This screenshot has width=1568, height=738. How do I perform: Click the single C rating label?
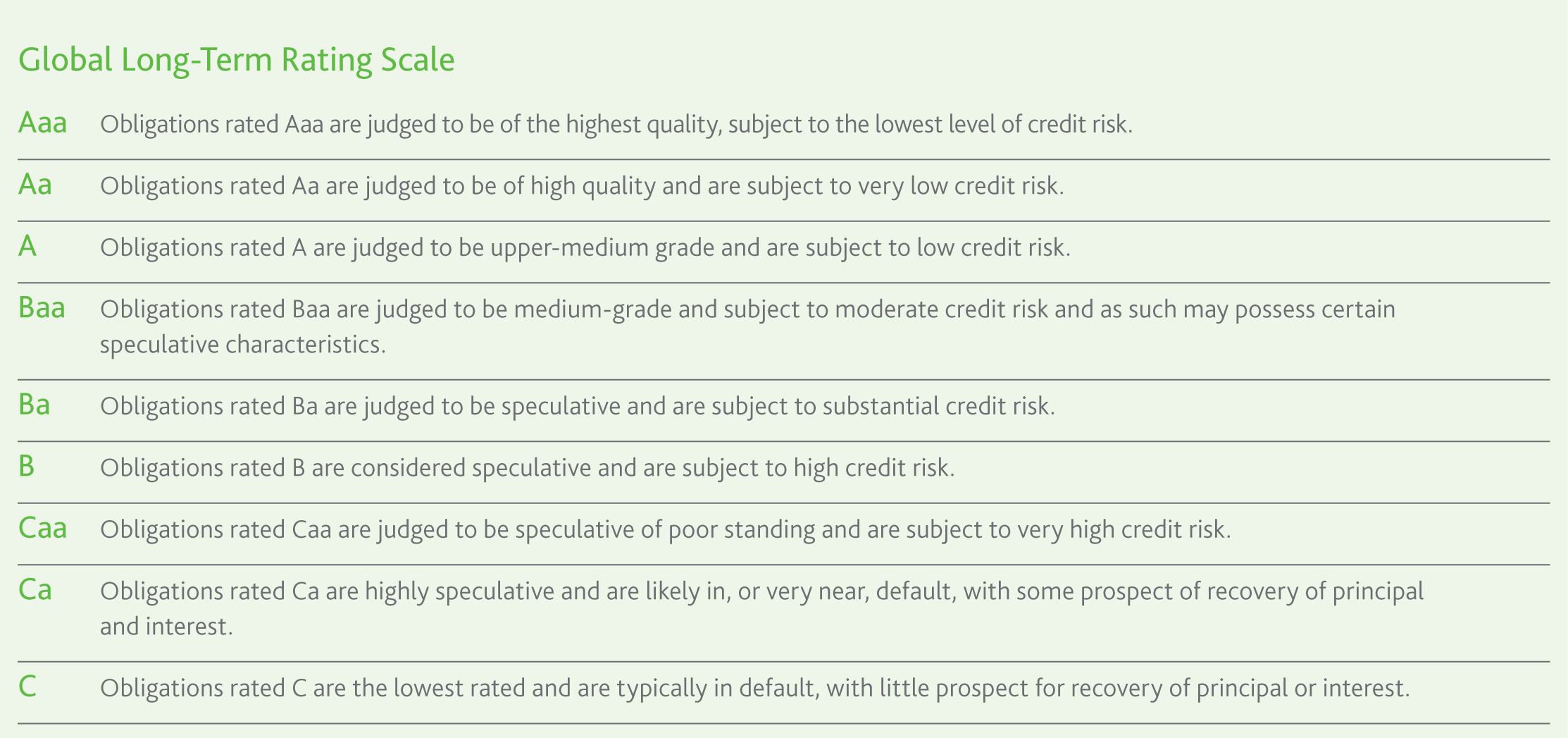[x=27, y=687]
